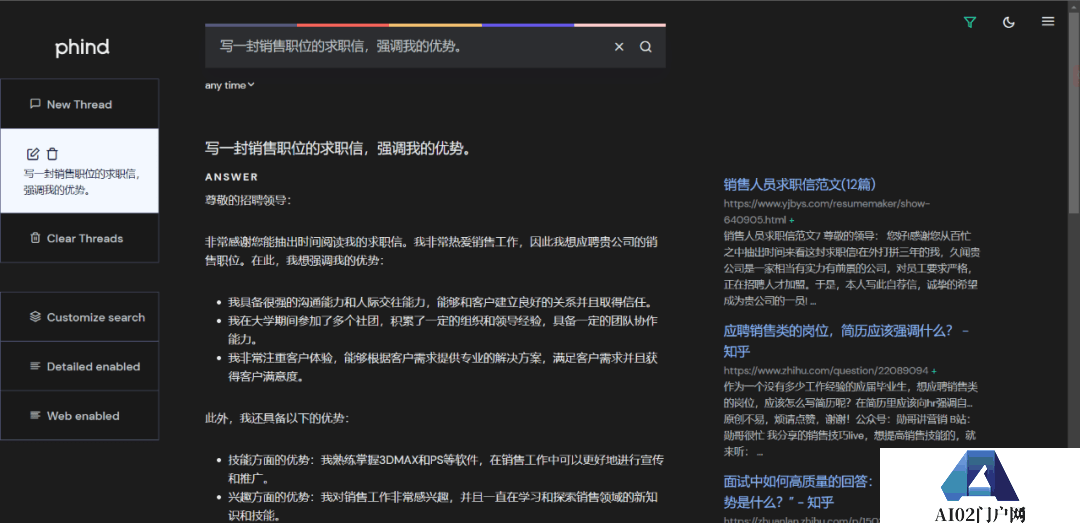Open the green filter funnel icon

[x=970, y=22]
